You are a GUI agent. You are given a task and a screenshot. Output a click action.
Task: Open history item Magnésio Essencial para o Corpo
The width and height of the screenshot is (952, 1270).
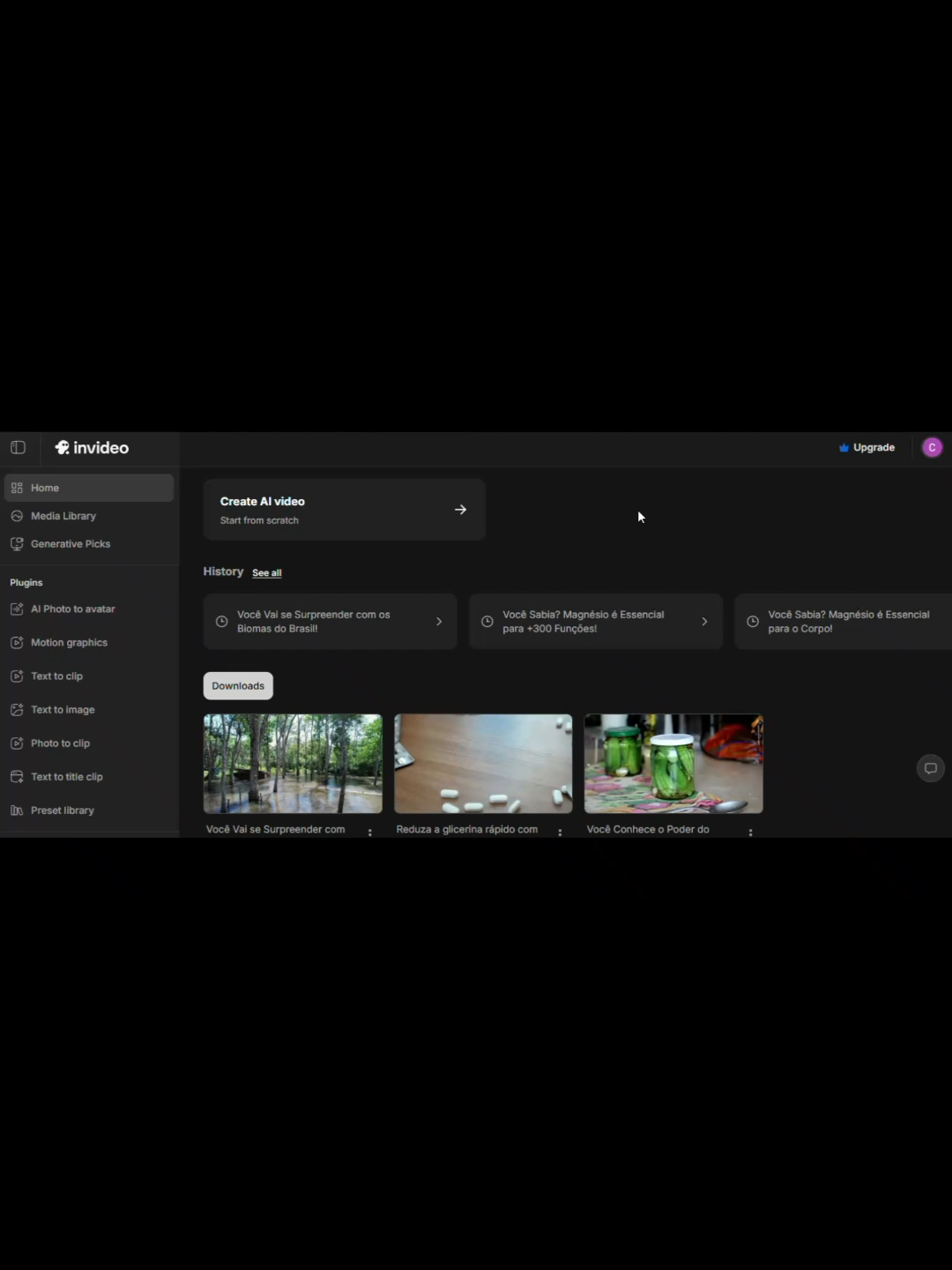(x=844, y=622)
